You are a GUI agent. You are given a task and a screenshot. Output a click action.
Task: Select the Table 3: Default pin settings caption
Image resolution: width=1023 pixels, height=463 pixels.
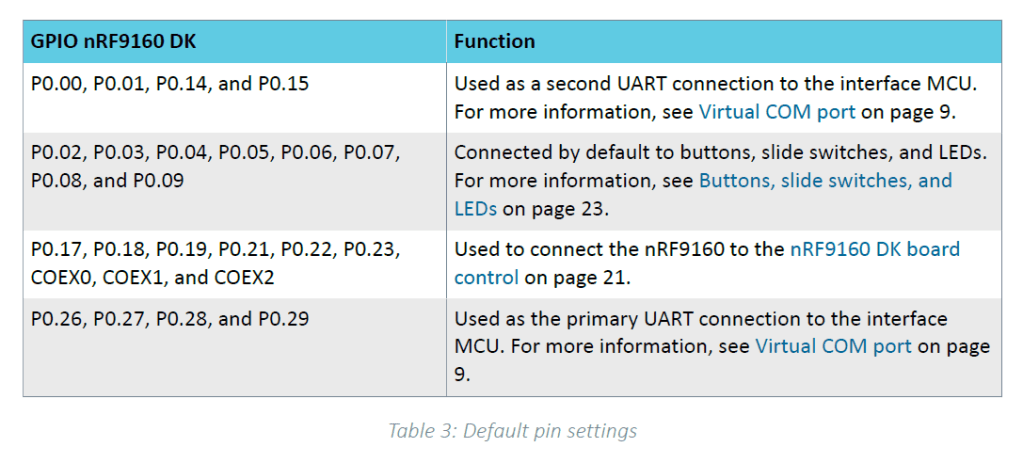tap(511, 431)
